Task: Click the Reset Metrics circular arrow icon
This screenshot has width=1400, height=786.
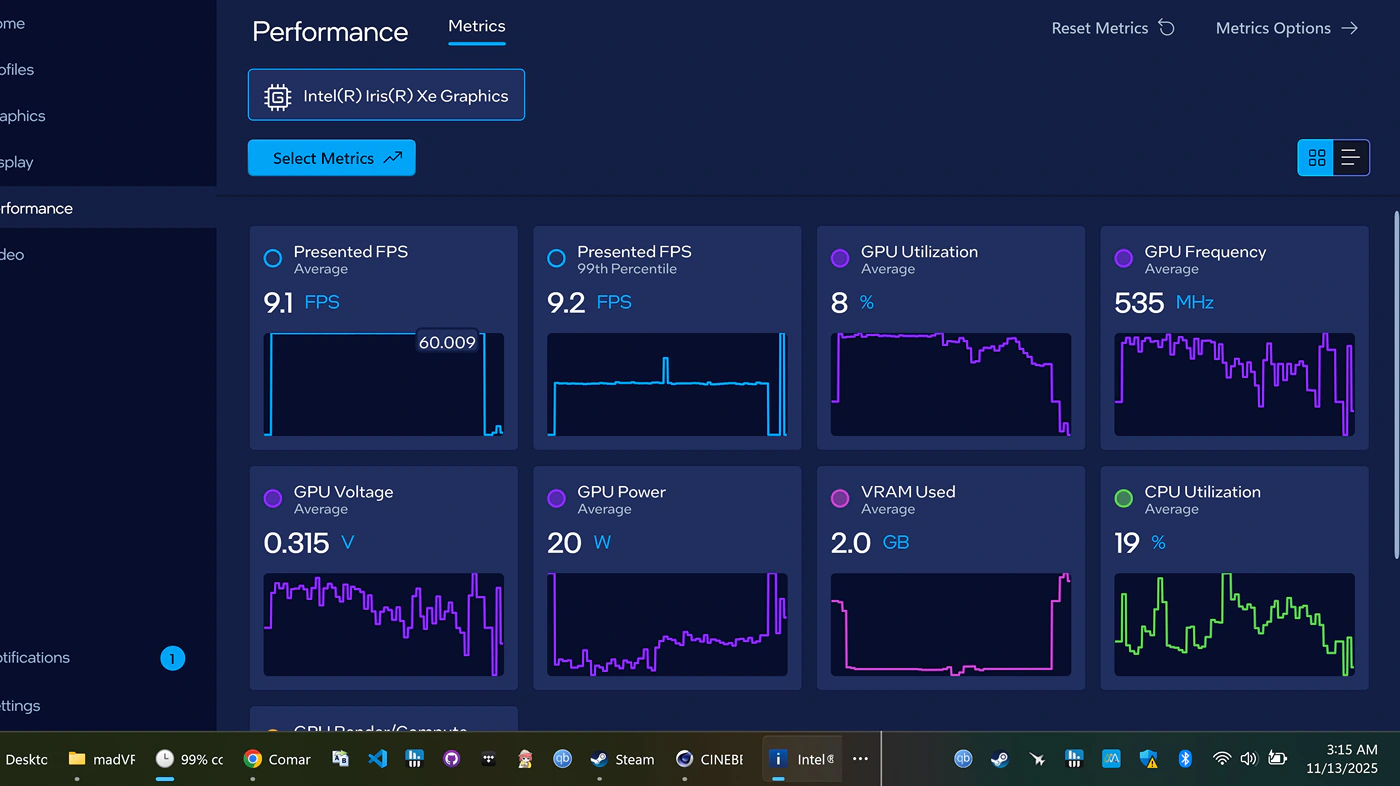Action: pyautogui.click(x=1166, y=28)
